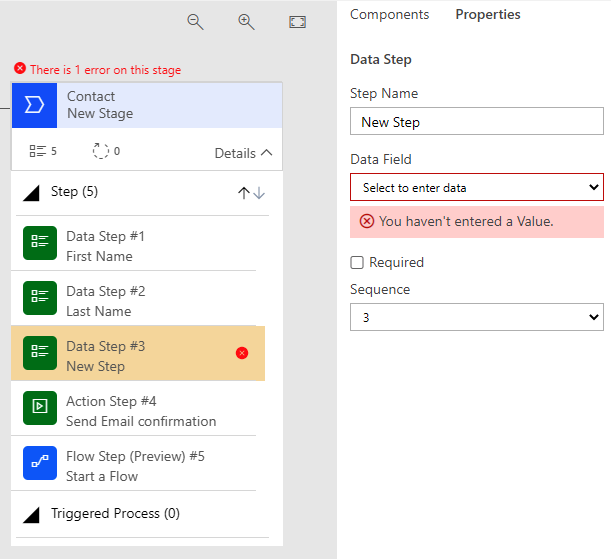611x559 pixels.
Task: Move step up with the up arrow
Action: click(x=244, y=193)
